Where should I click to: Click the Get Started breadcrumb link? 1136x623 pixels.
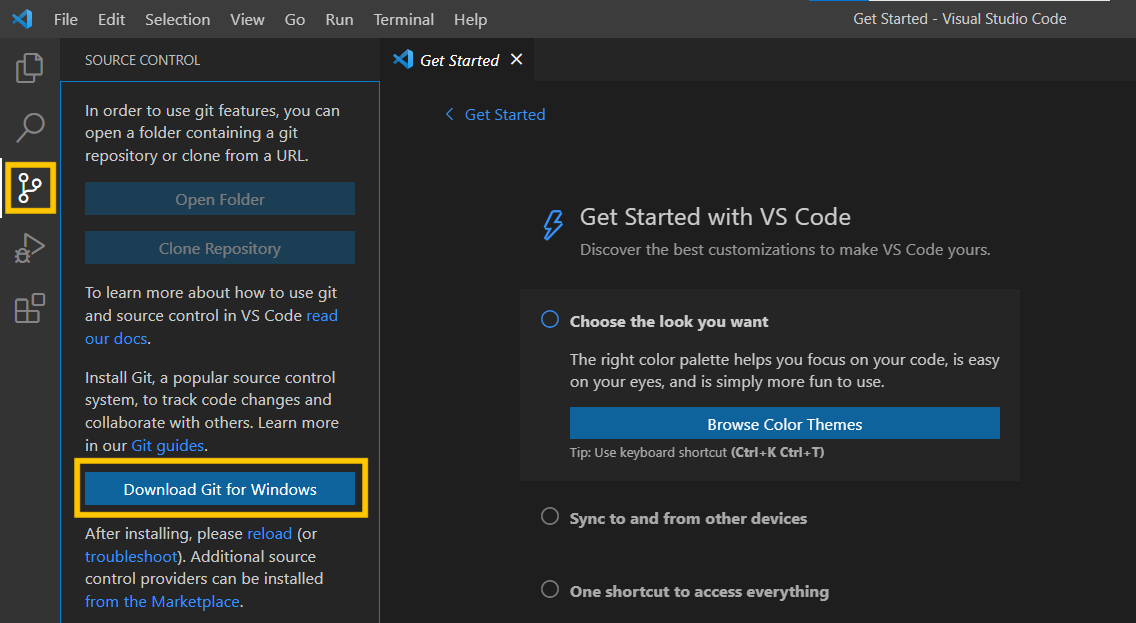click(505, 114)
